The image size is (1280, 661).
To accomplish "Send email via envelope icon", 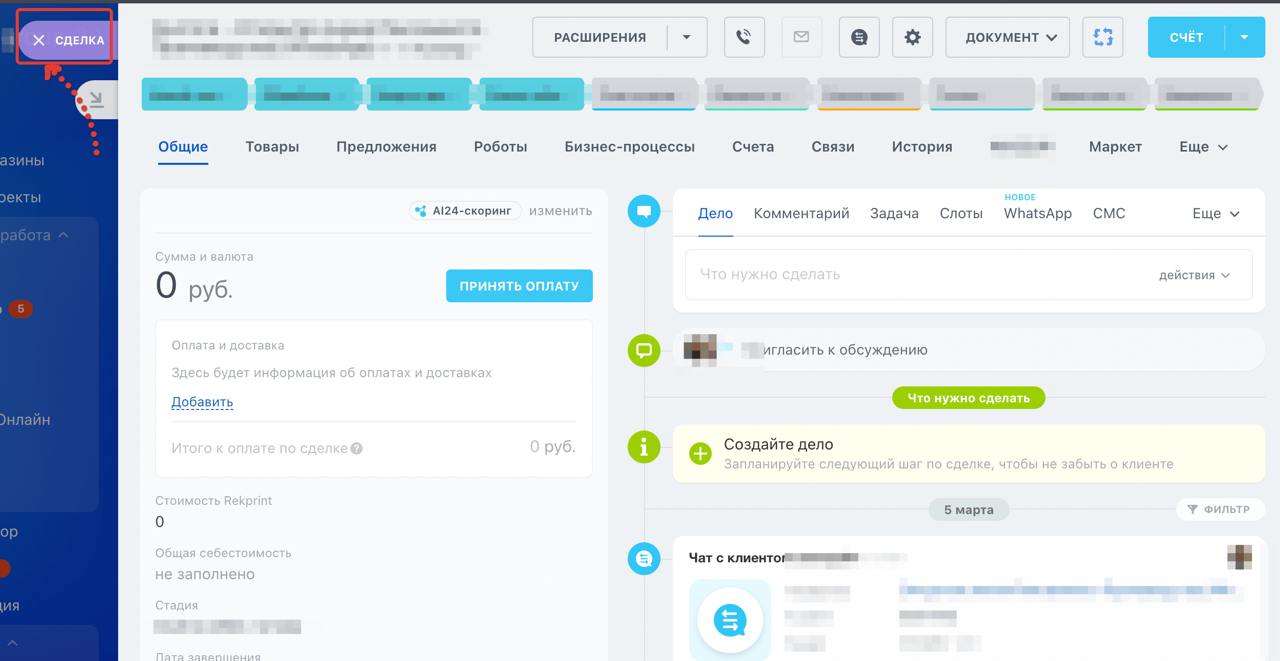I will point(801,37).
